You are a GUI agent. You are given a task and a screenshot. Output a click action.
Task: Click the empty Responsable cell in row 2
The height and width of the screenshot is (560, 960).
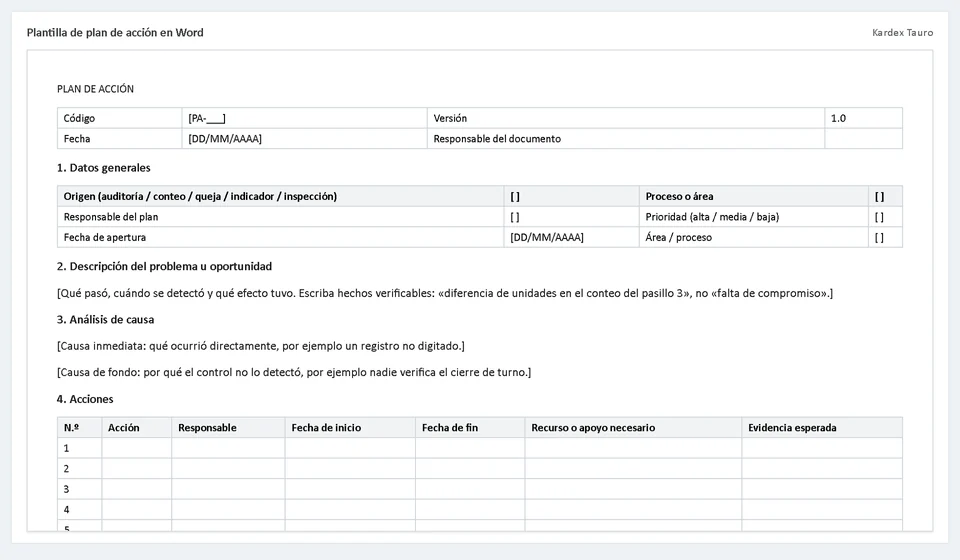coord(228,468)
